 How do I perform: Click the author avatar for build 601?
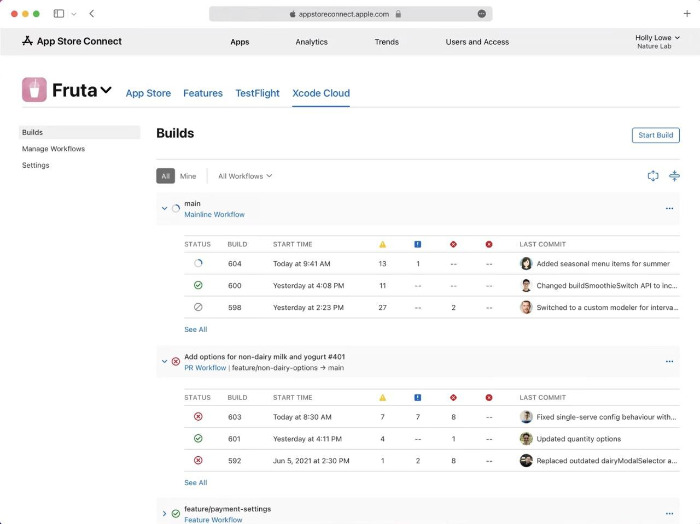[x=526, y=438]
